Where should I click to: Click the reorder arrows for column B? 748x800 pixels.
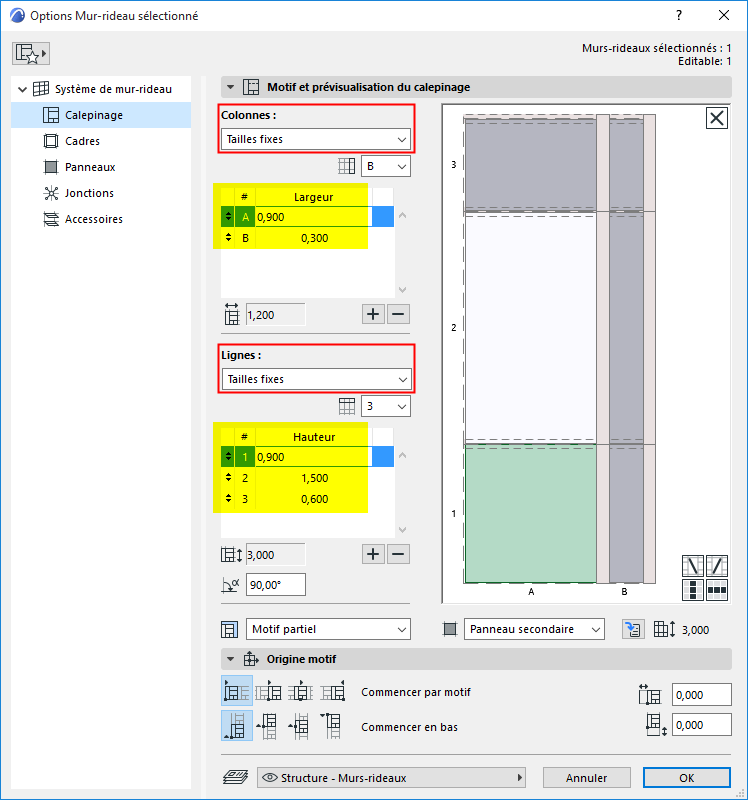(228, 238)
